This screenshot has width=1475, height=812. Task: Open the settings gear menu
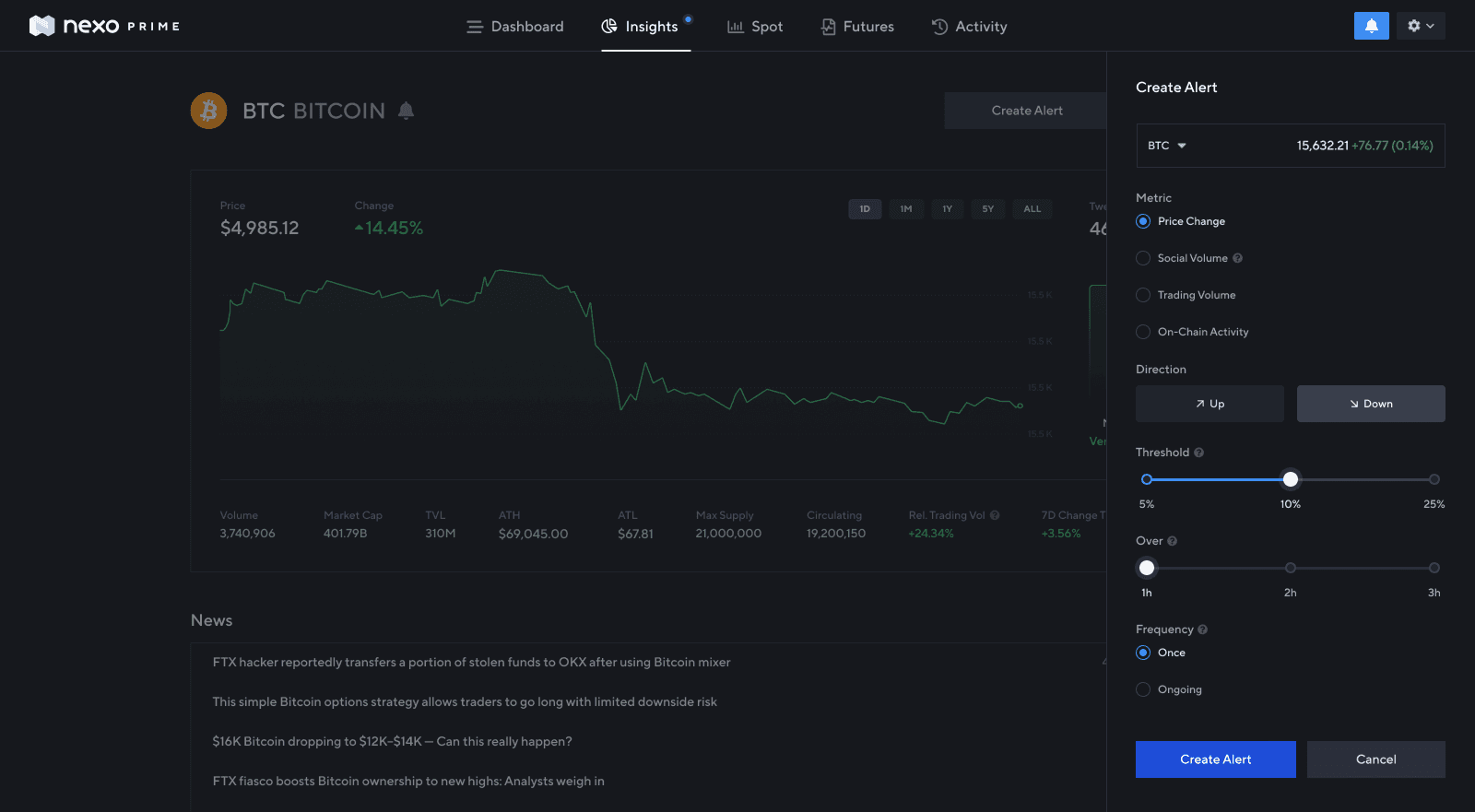click(x=1421, y=26)
